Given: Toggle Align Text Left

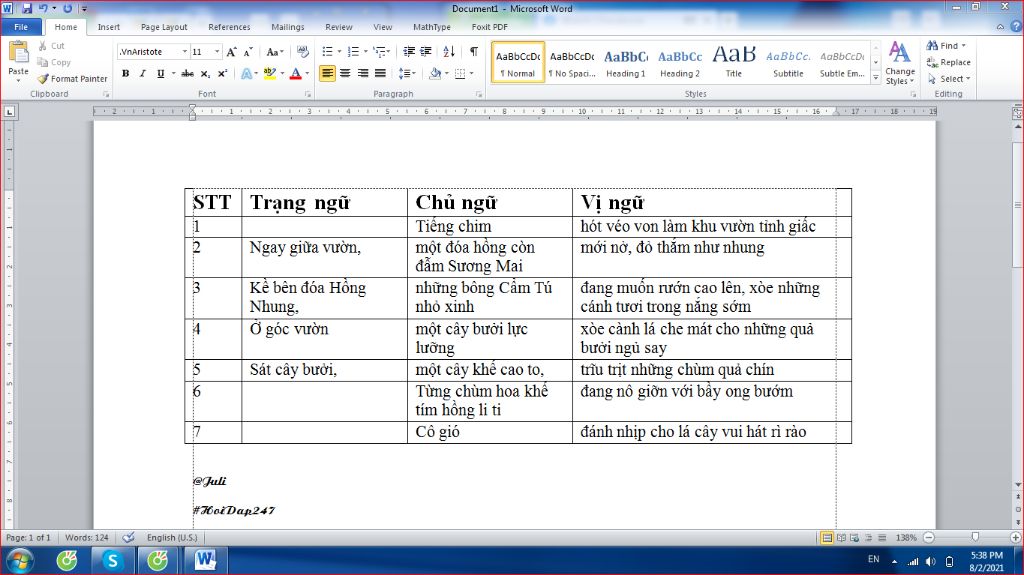Looking at the screenshot, I should [327, 73].
